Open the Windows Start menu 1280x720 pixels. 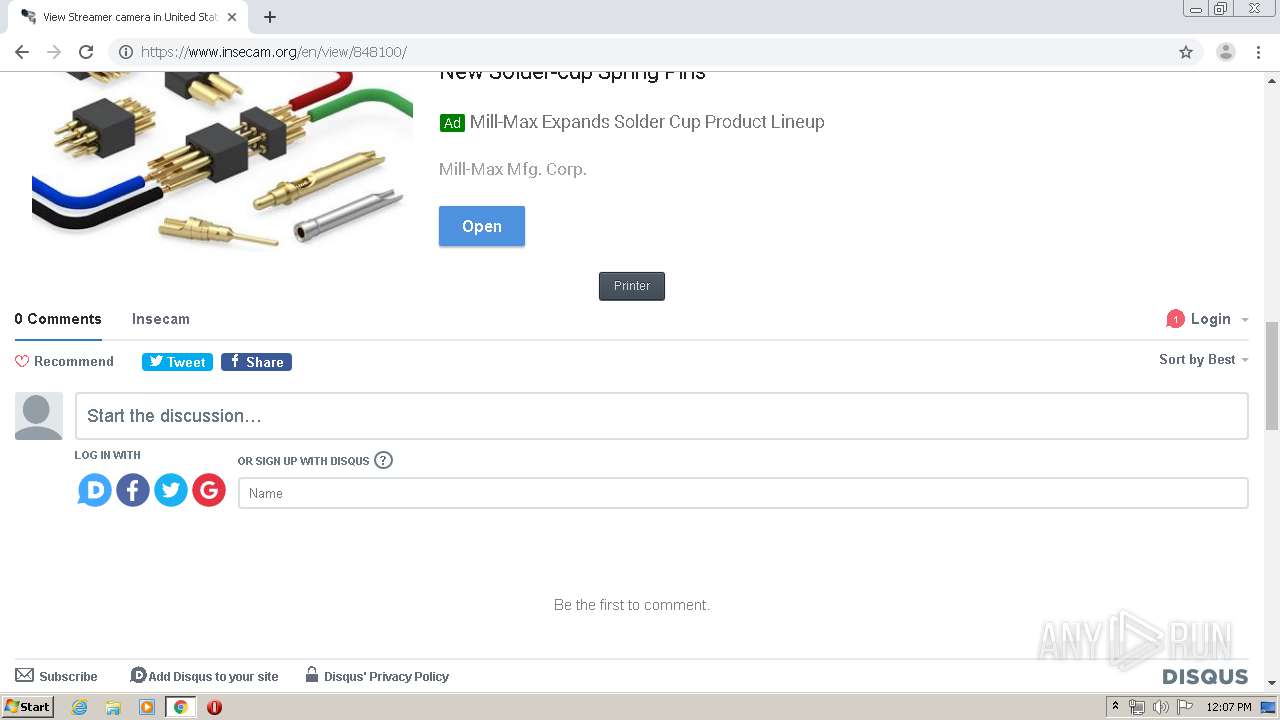pos(27,706)
